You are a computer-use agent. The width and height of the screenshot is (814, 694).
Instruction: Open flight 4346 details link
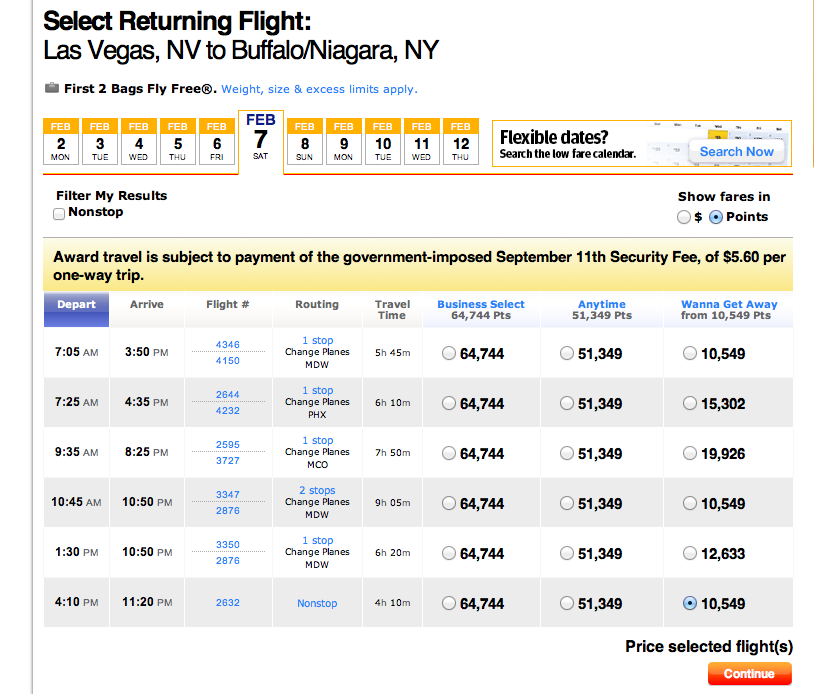point(227,345)
